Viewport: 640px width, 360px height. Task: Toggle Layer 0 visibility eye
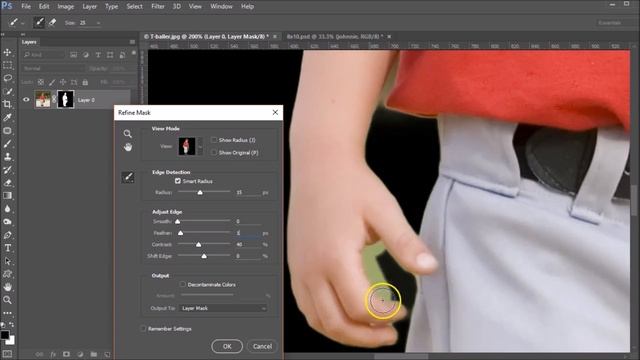pyautogui.click(x=26, y=100)
